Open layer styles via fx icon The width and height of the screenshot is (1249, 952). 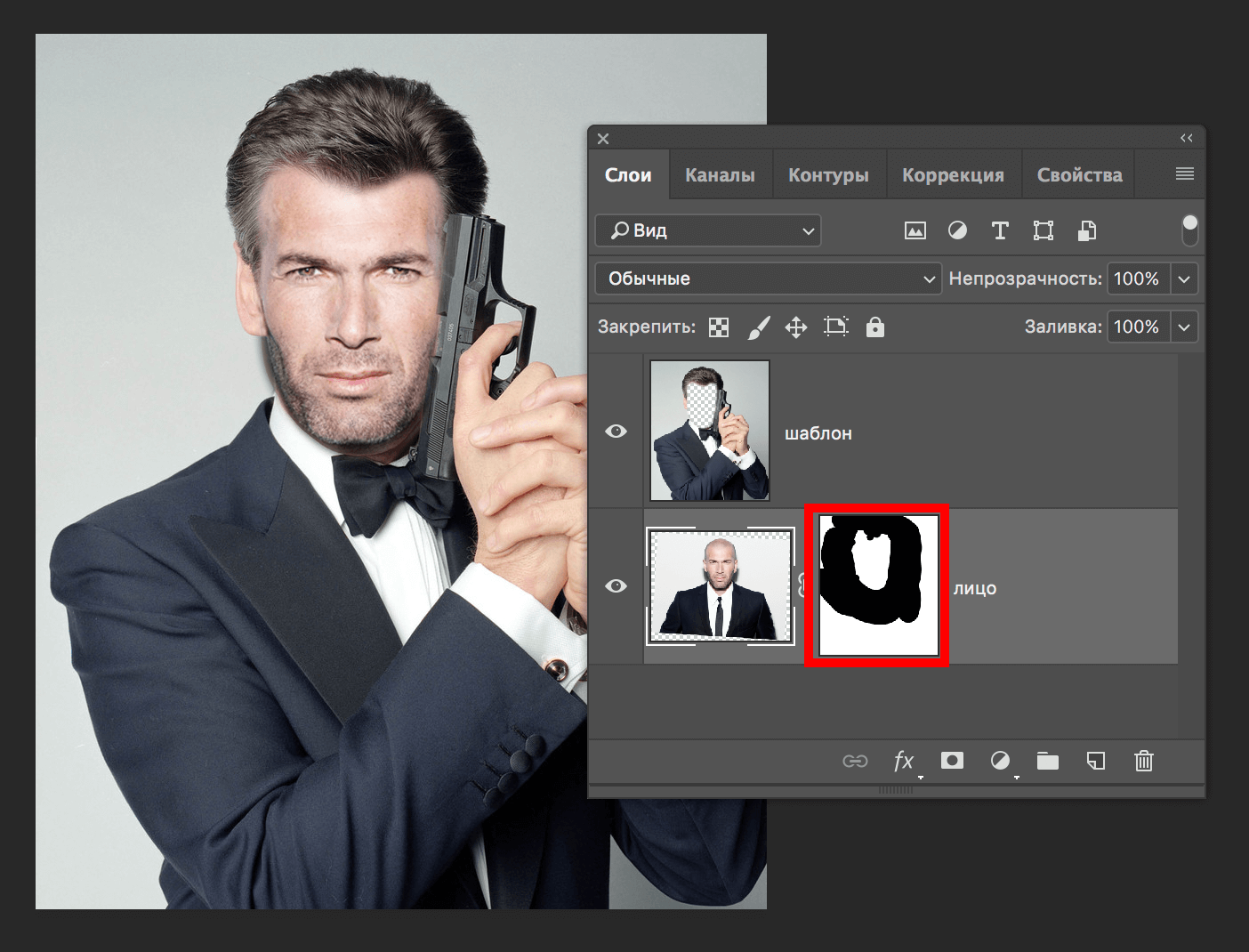(904, 762)
